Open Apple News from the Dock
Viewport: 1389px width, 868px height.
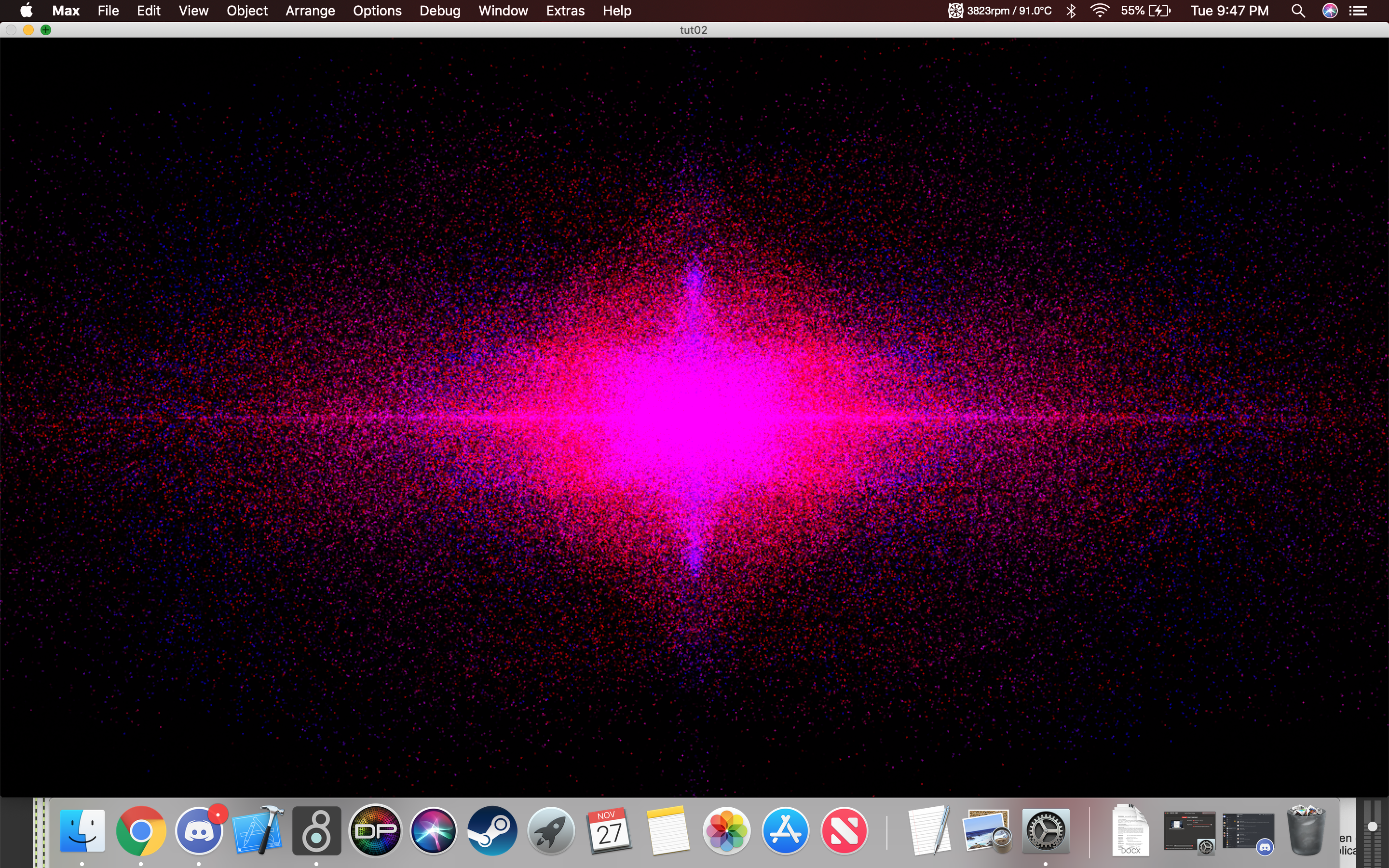pos(844,831)
